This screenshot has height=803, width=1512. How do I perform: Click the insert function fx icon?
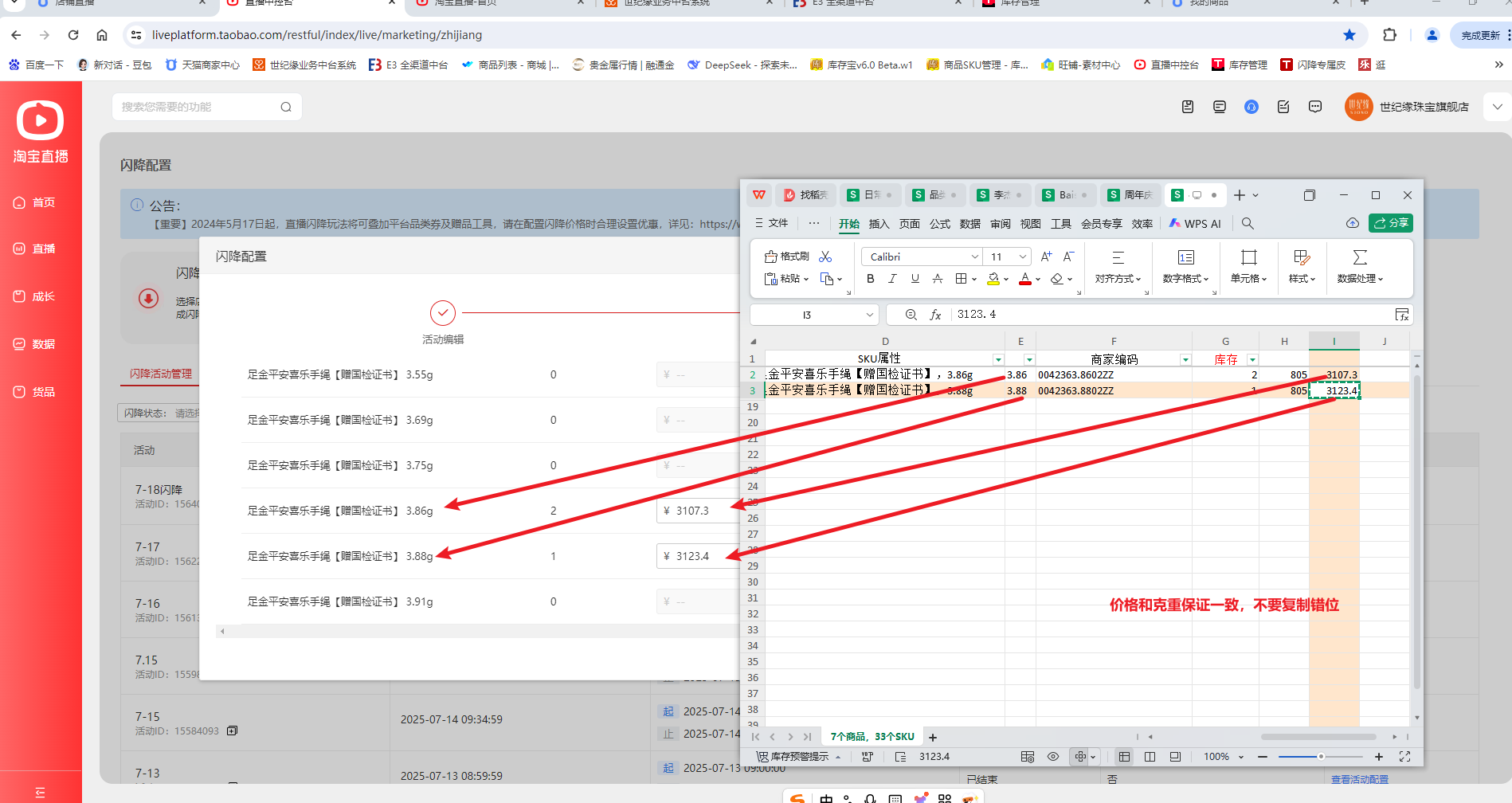click(x=935, y=315)
